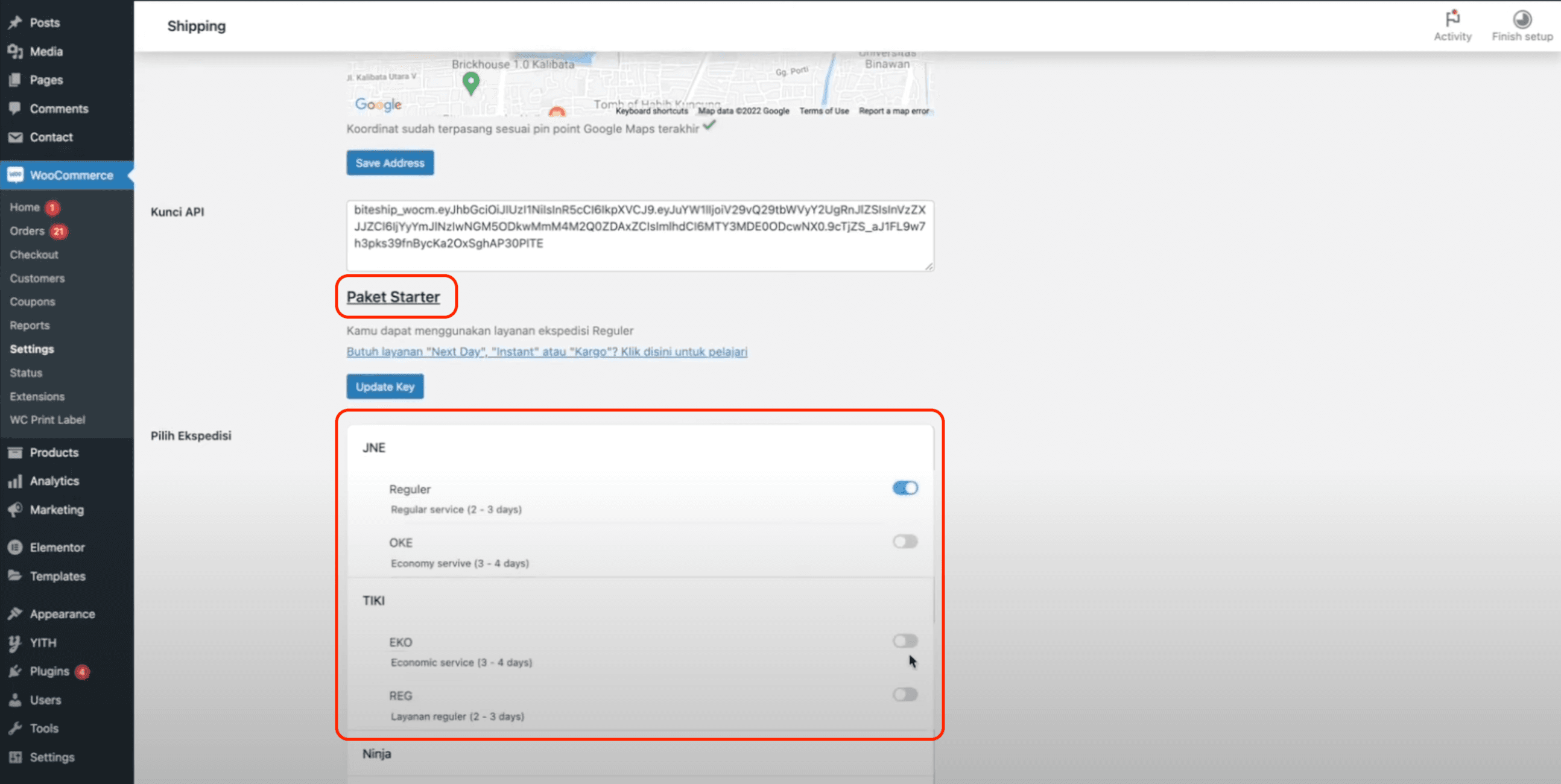The height and width of the screenshot is (784, 1561).
Task: Click the Marketing megaphone icon
Action: 15,510
